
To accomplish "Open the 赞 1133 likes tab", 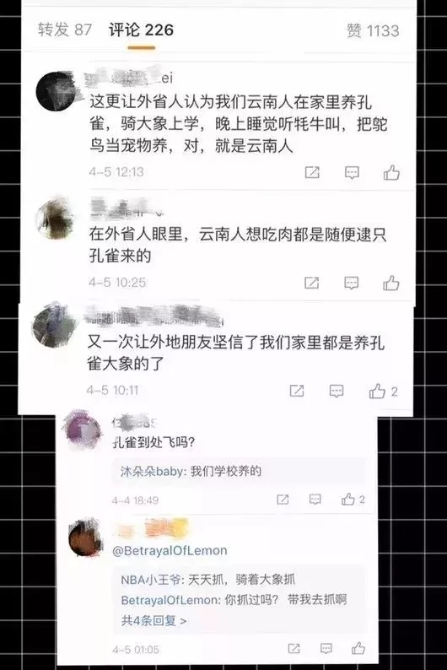I will click(373, 30).
